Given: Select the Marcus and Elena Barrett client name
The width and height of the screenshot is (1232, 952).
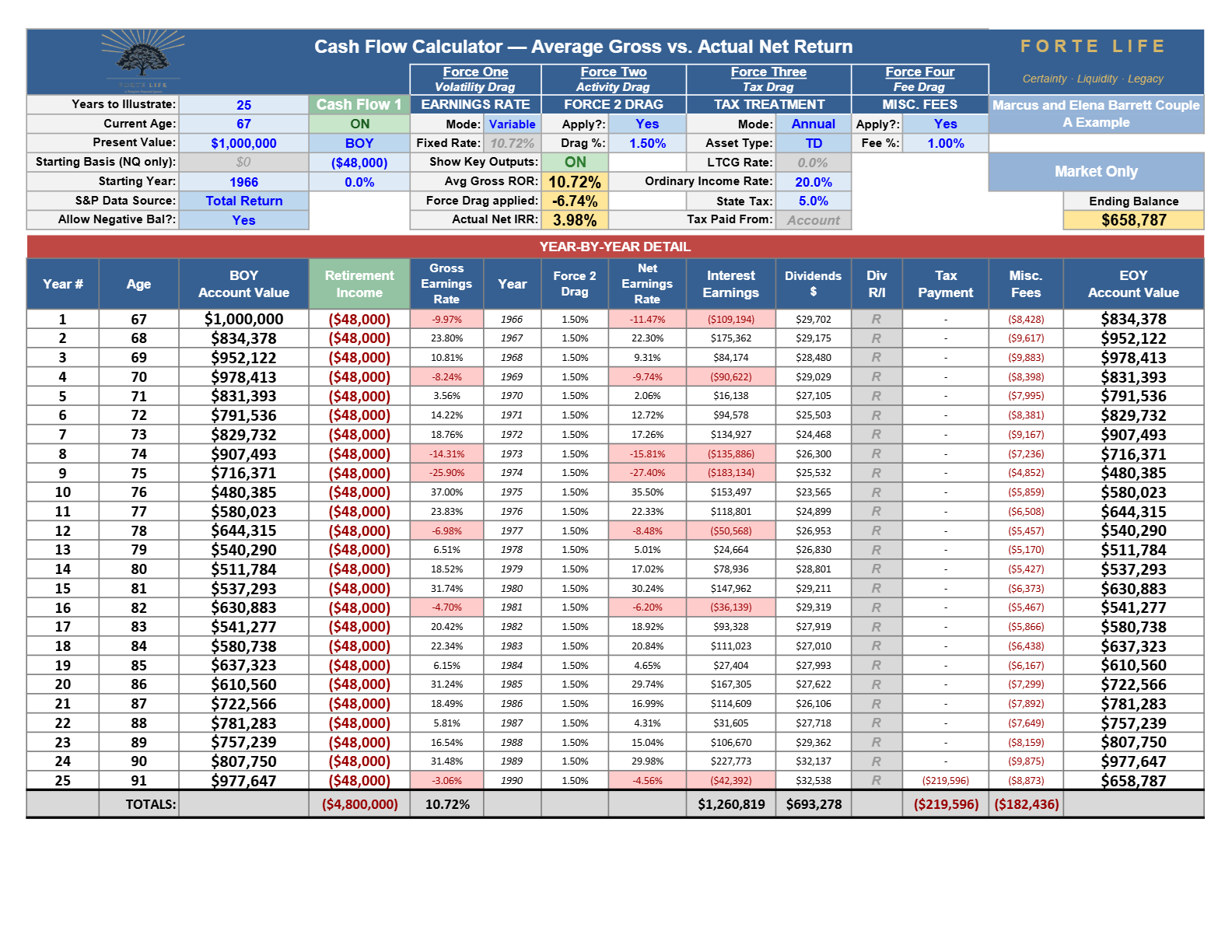Looking at the screenshot, I should (x=1096, y=114).
